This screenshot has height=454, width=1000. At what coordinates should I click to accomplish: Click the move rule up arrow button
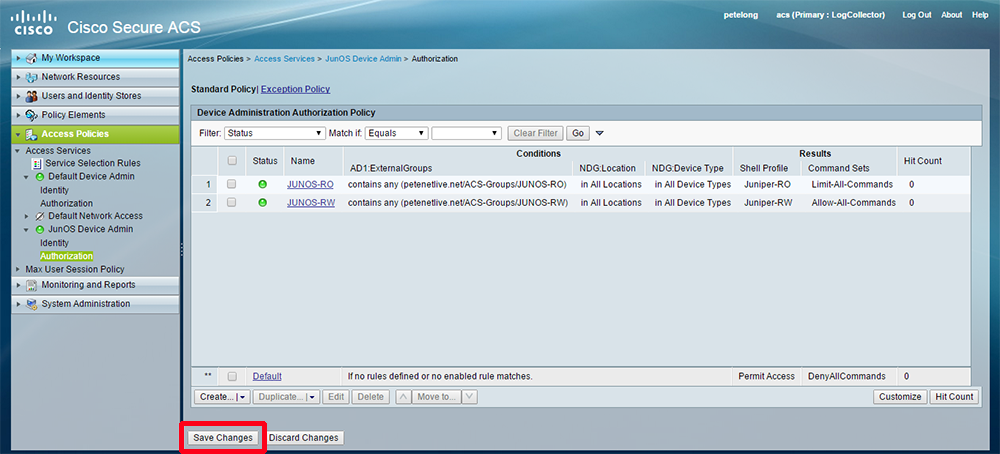coord(403,397)
